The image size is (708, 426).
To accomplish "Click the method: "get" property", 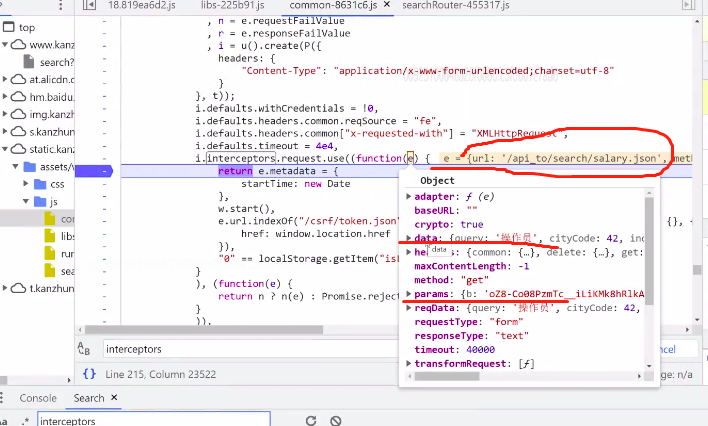I will click(x=452, y=280).
